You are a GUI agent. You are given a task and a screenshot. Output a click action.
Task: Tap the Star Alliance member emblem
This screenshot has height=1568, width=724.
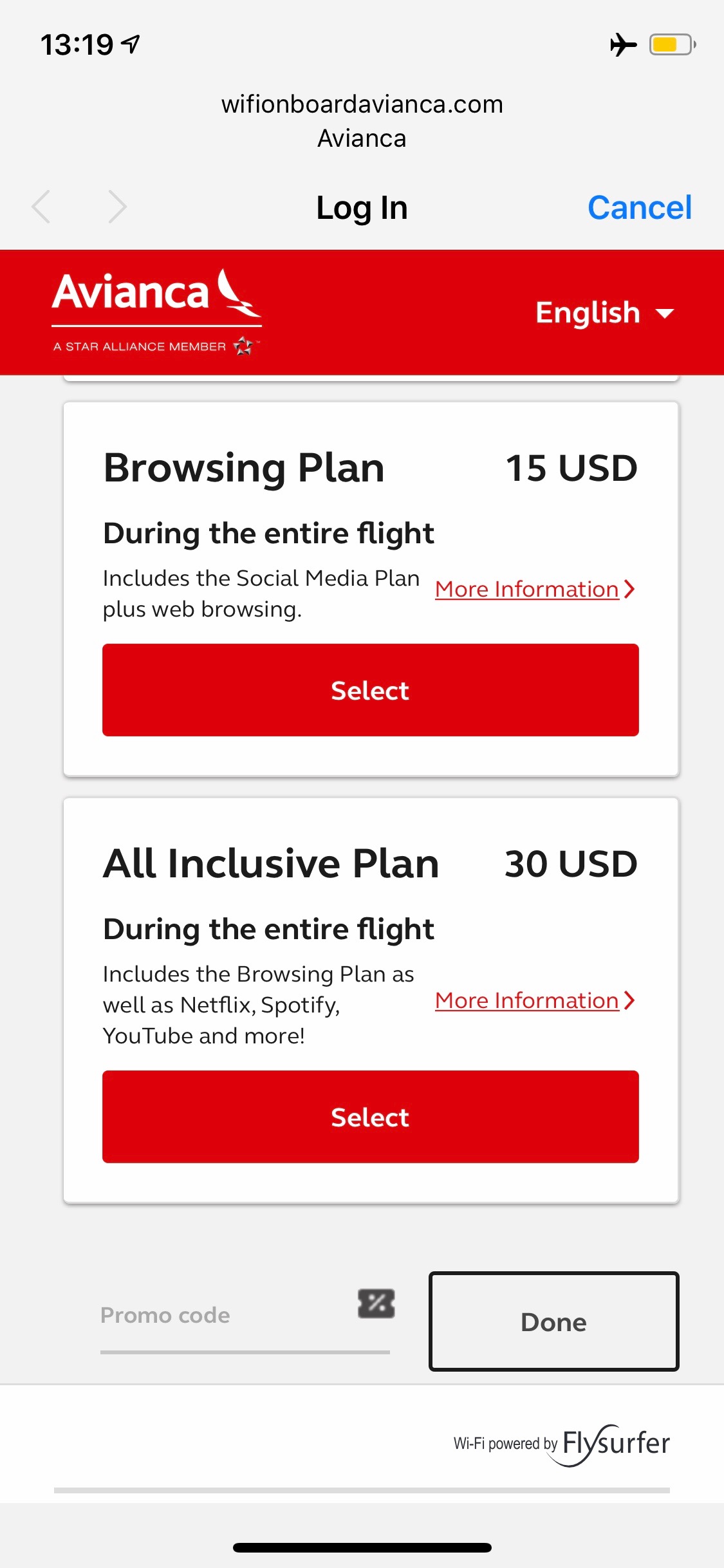pyautogui.click(x=244, y=346)
